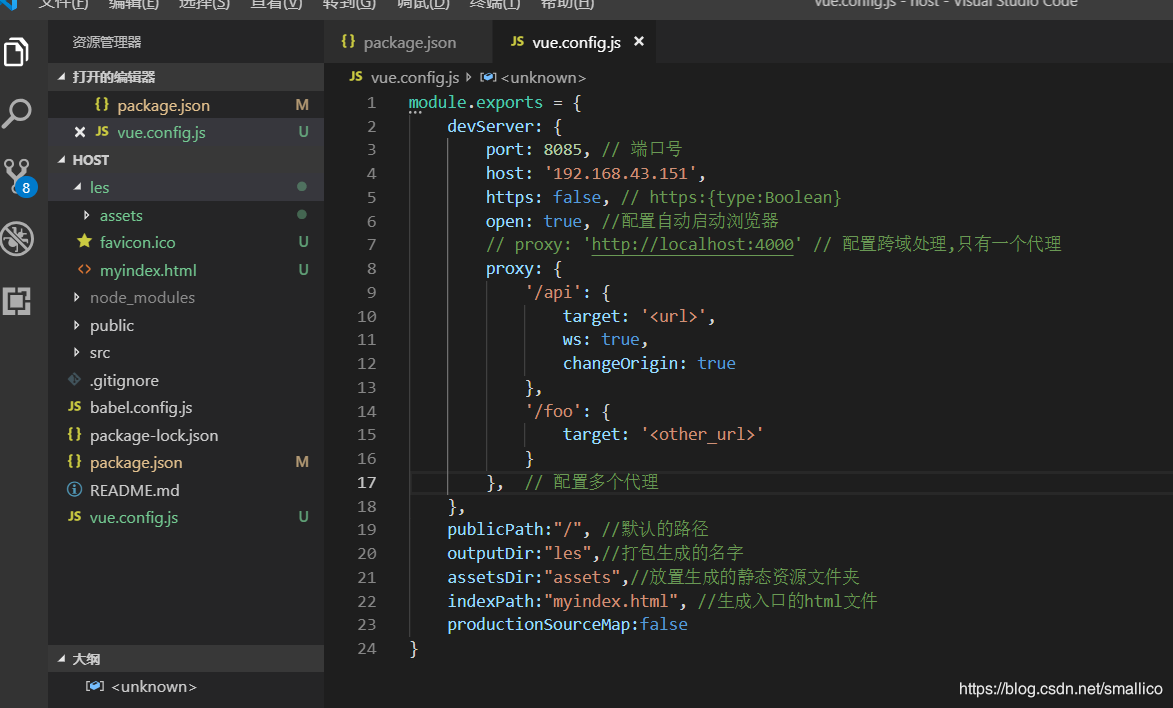The height and width of the screenshot is (708, 1173).
Task: Open babel.config.js file
Action: (x=186, y=408)
